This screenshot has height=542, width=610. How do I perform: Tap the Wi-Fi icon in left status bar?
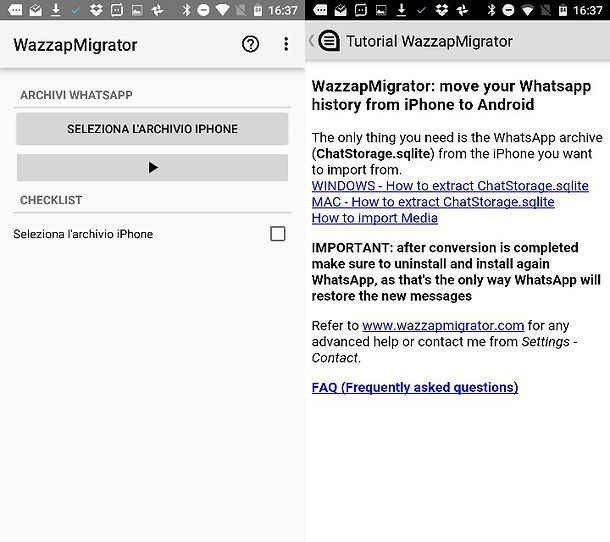(223, 10)
